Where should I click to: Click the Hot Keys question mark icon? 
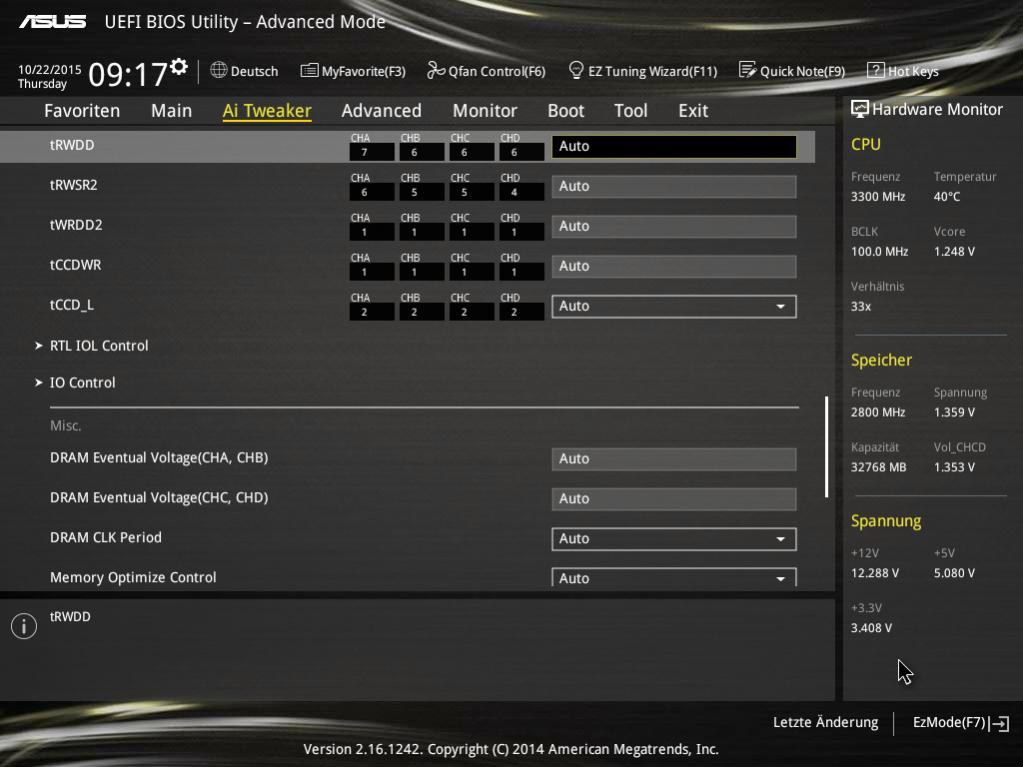(875, 70)
